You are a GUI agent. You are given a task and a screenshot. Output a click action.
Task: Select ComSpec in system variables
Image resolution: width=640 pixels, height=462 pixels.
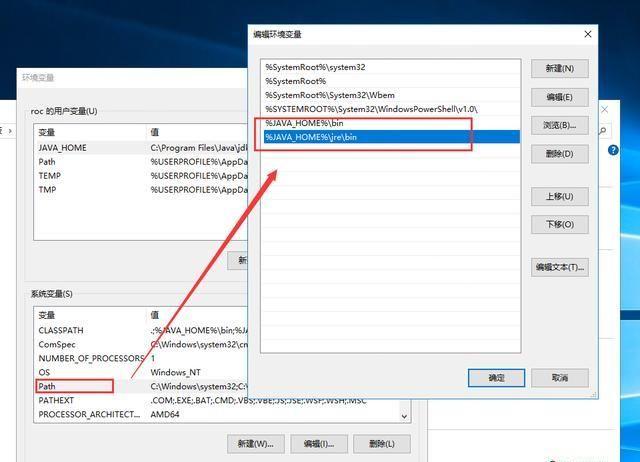click(141, 344)
